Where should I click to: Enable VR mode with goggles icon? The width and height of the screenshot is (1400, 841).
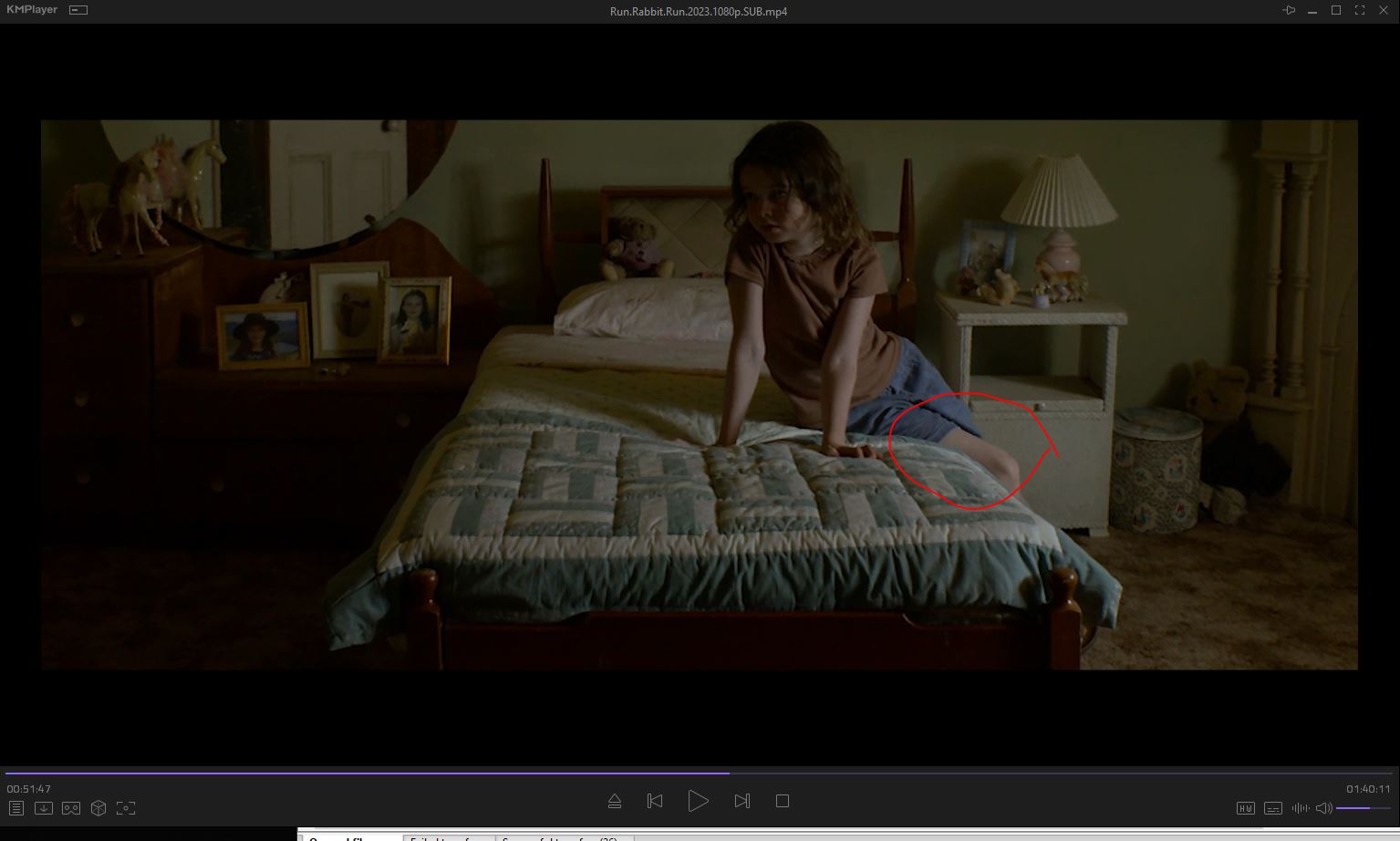coord(70,808)
